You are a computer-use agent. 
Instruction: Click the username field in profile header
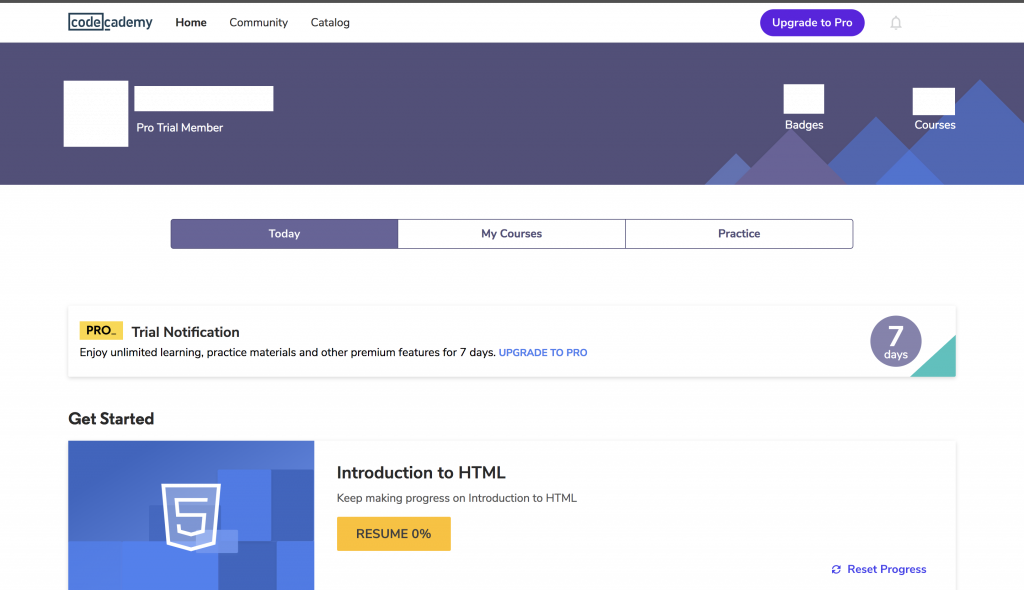pyautogui.click(x=204, y=99)
